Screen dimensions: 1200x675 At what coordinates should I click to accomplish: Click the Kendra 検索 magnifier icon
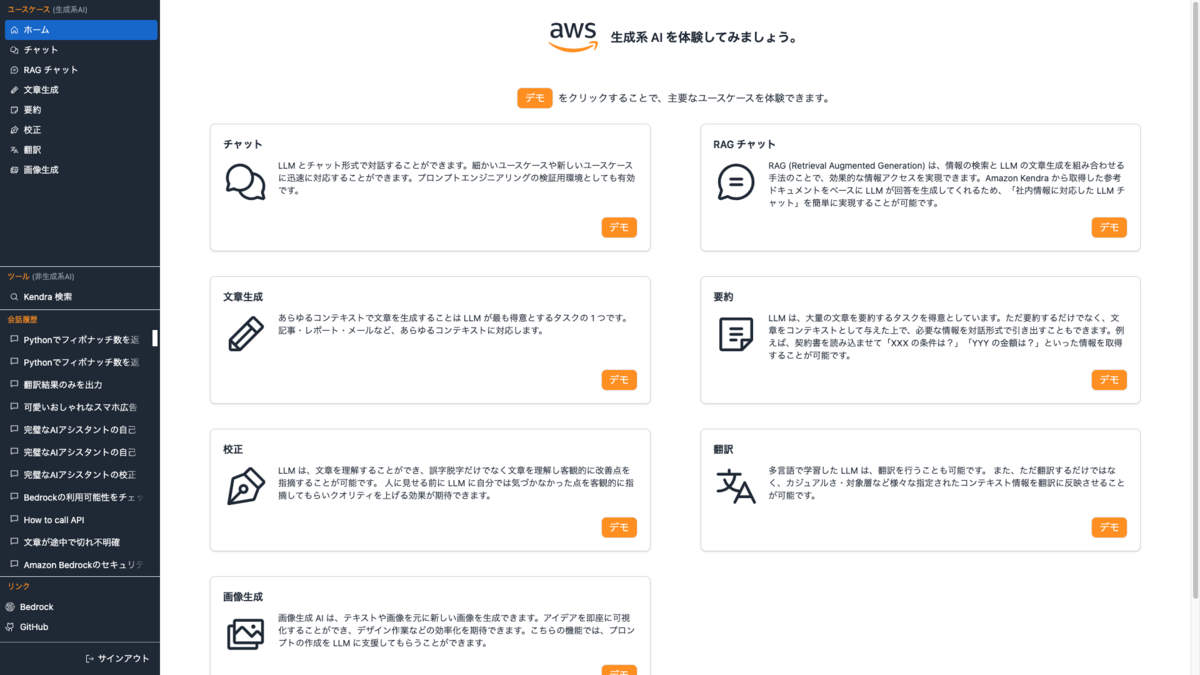(14, 297)
